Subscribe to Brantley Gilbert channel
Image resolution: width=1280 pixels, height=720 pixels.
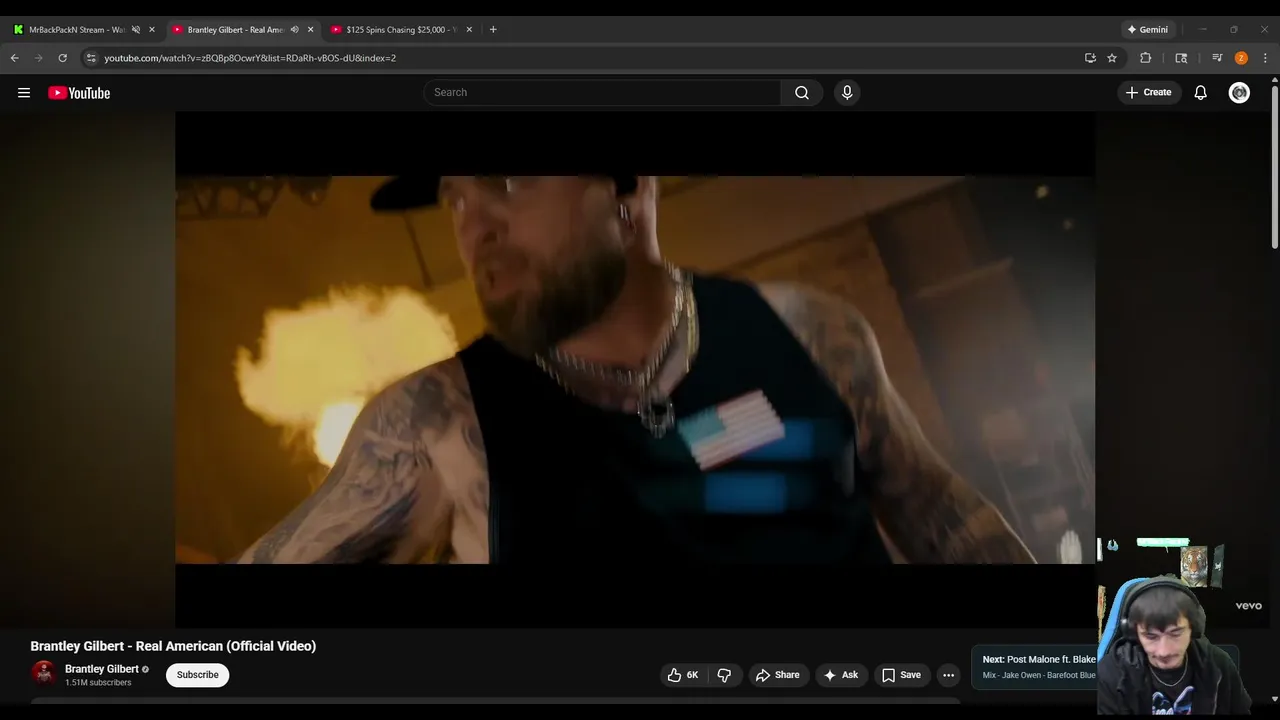(x=197, y=675)
